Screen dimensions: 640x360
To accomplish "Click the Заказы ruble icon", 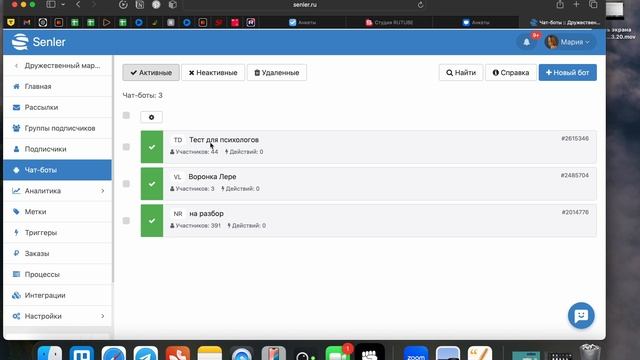I will click(16, 253).
